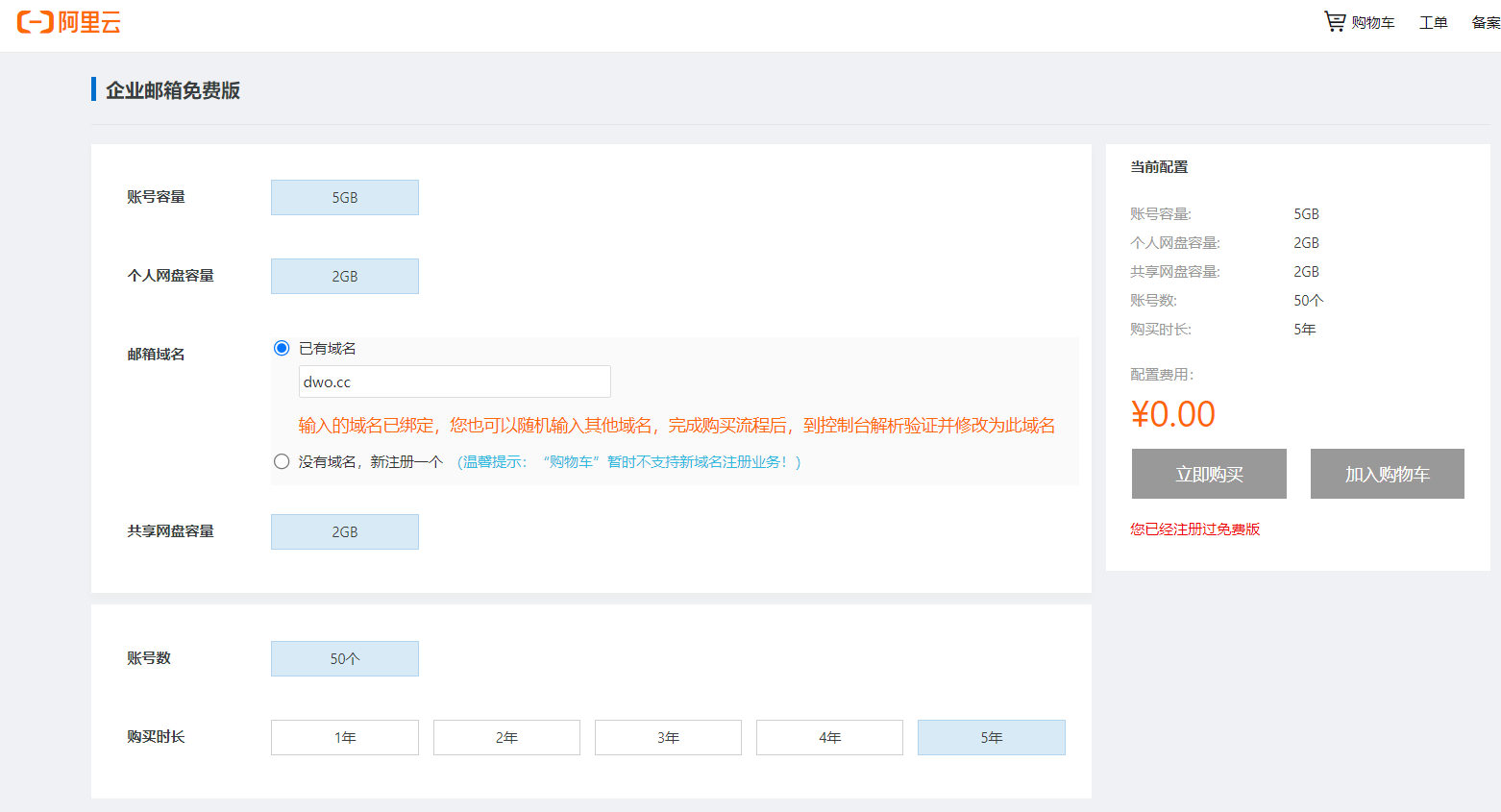
Task: Click the domain-bound orange warning message
Action: (x=677, y=426)
